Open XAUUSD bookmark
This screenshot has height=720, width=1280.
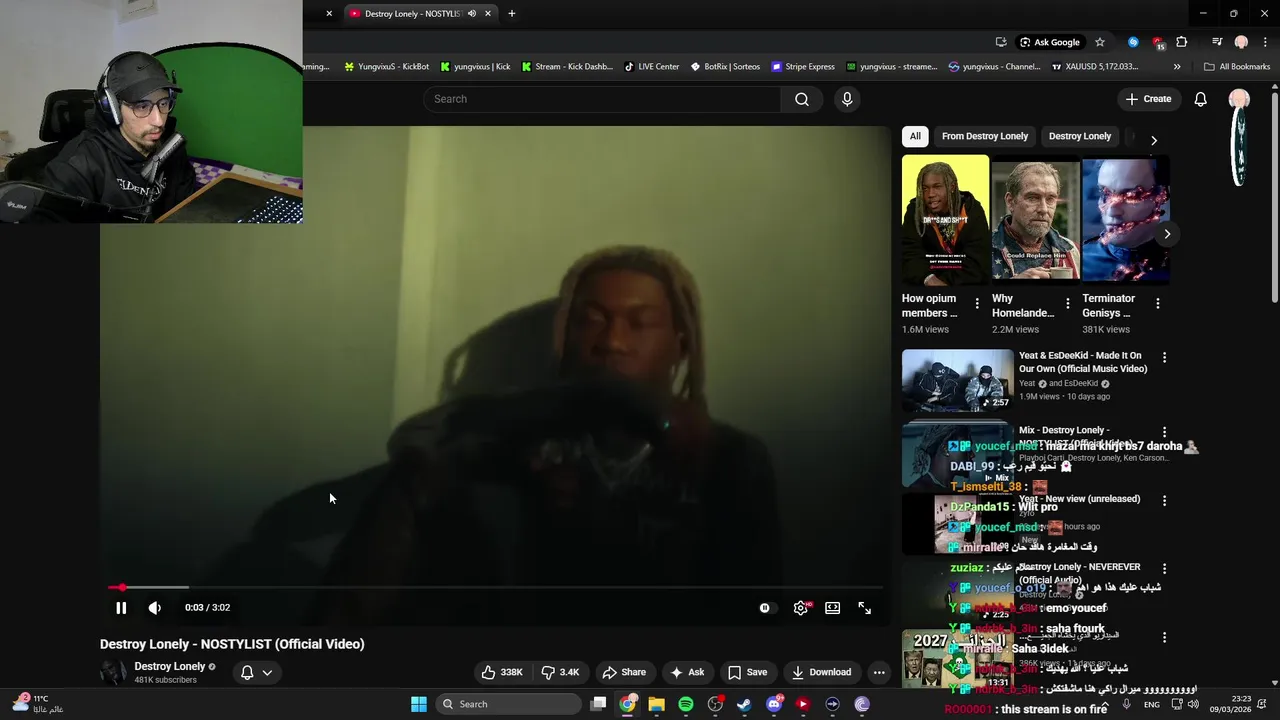(1095, 67)
